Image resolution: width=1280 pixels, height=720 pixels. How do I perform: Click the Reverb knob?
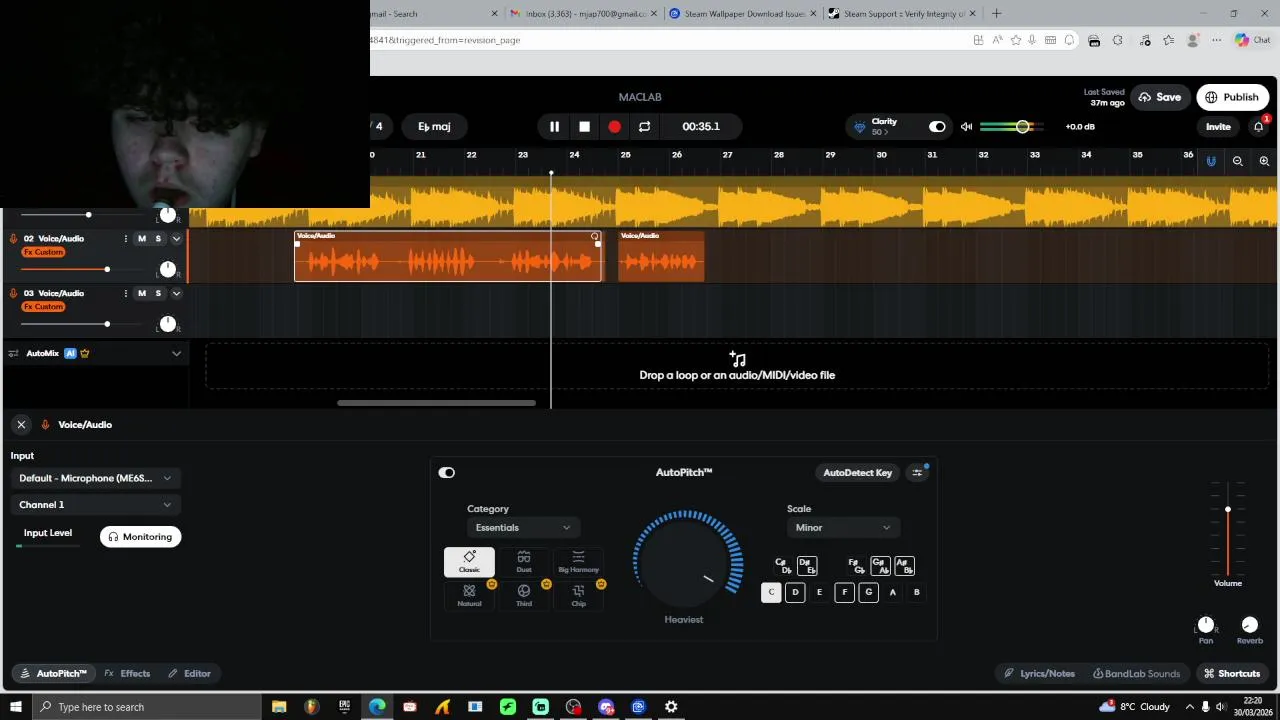[1249, 625]
